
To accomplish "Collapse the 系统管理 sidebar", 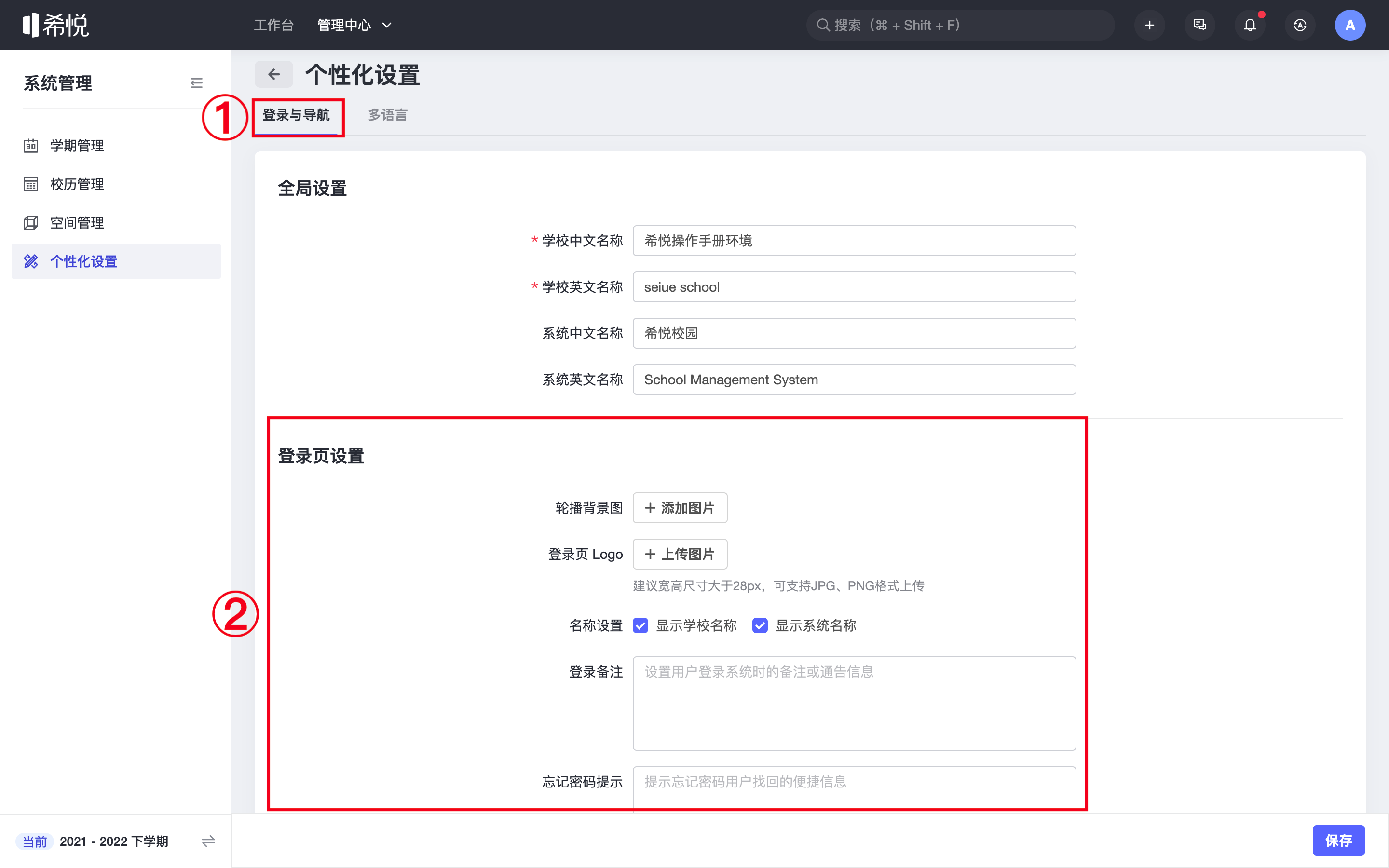I will 196,83.
